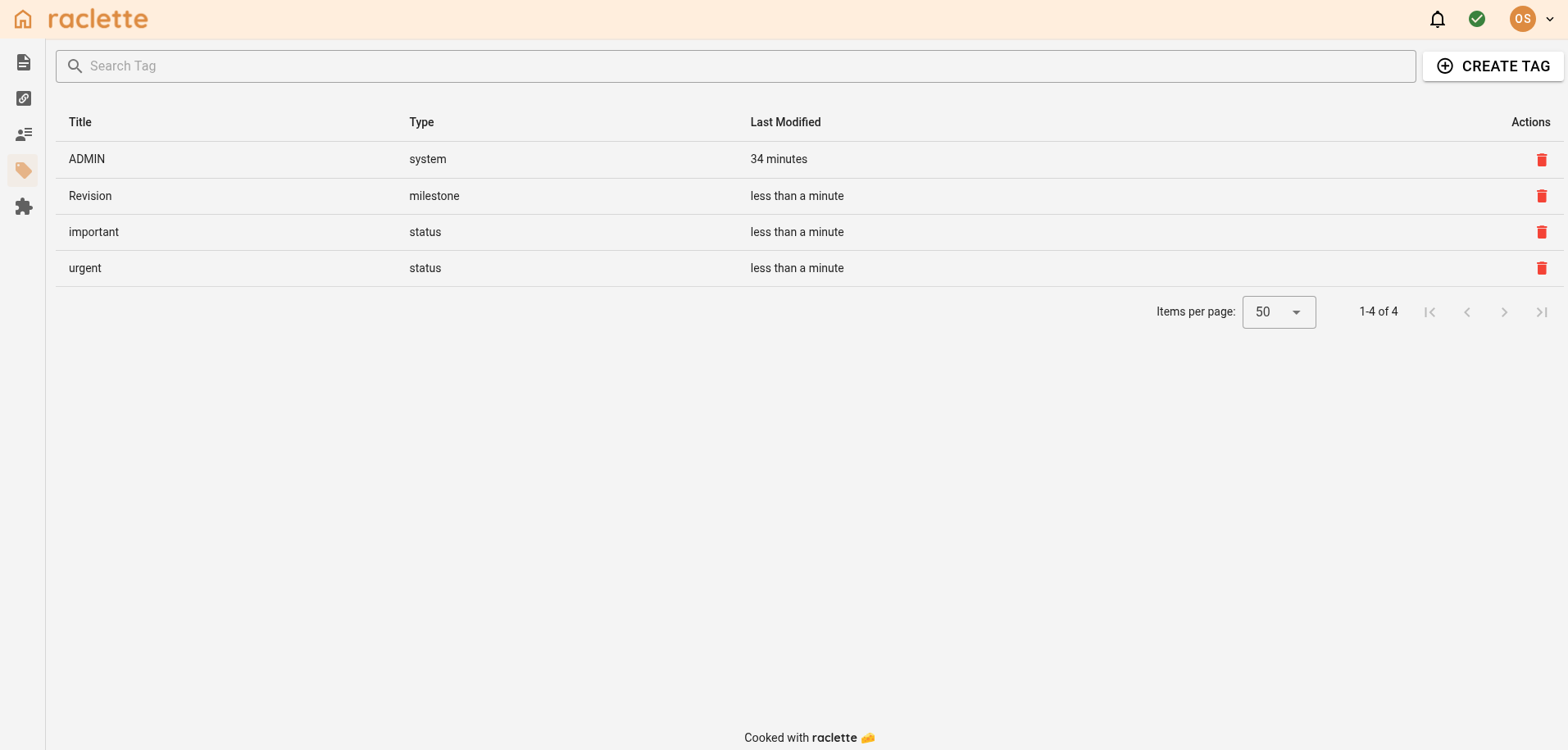Focus the Search Tag input field
This screenshot has width=1568, height=750.
coord(738,66)
